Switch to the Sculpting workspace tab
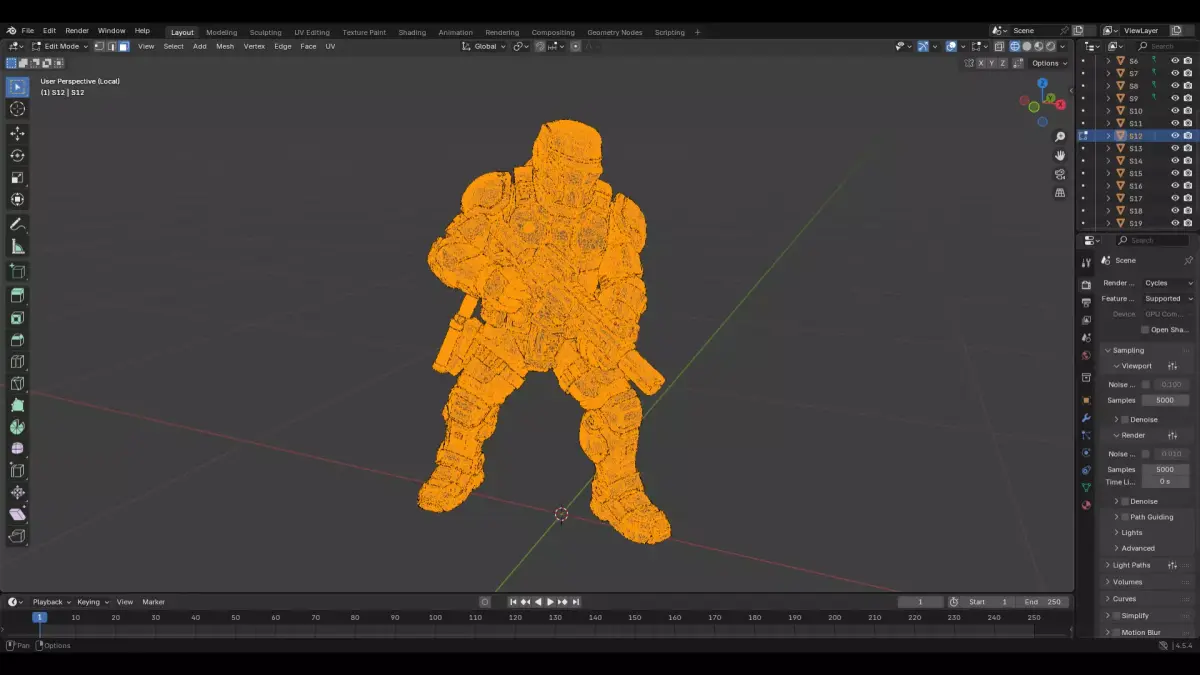 tap(265, 32)
